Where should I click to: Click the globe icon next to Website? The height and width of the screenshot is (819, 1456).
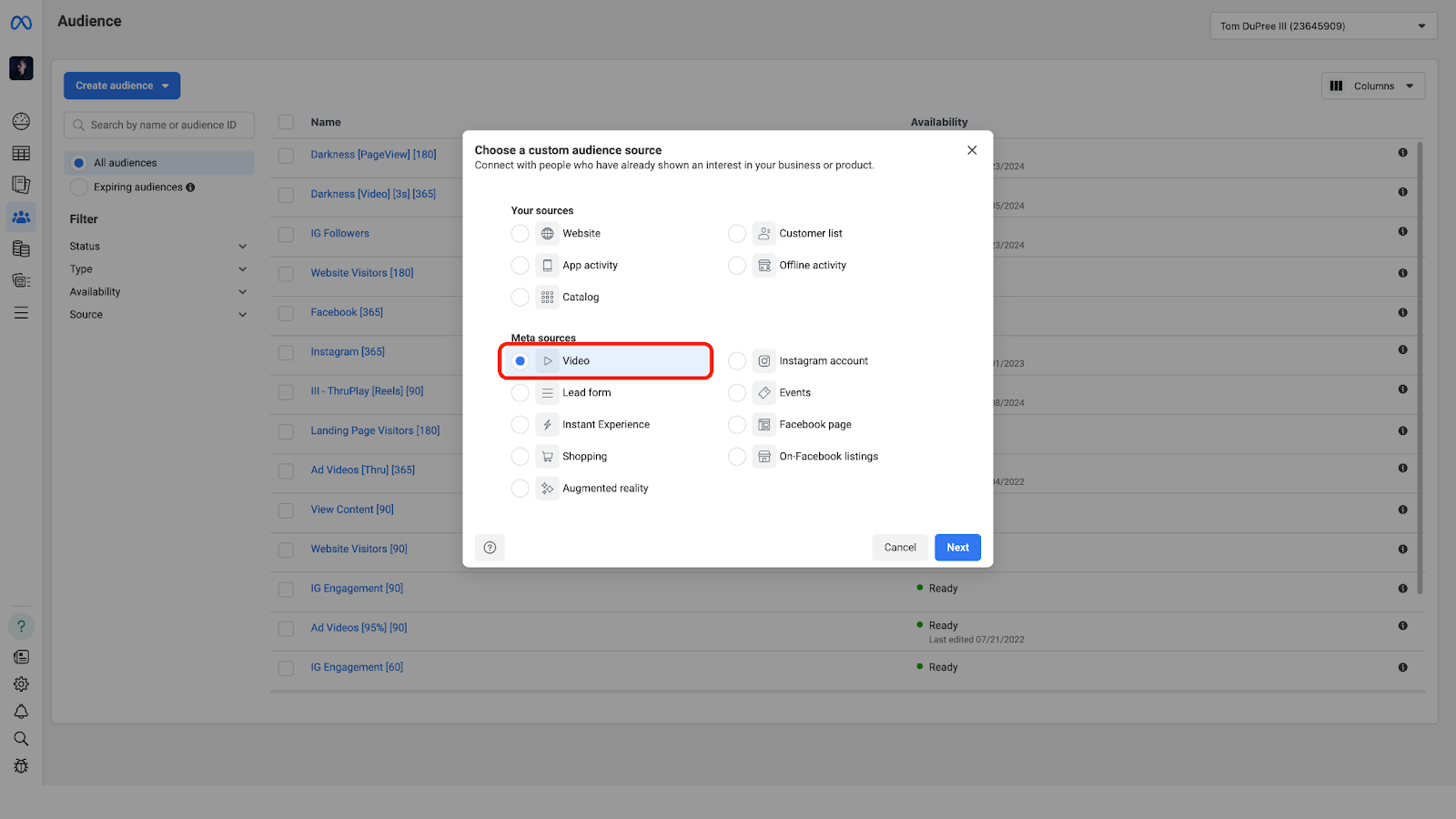click(547, 234)
